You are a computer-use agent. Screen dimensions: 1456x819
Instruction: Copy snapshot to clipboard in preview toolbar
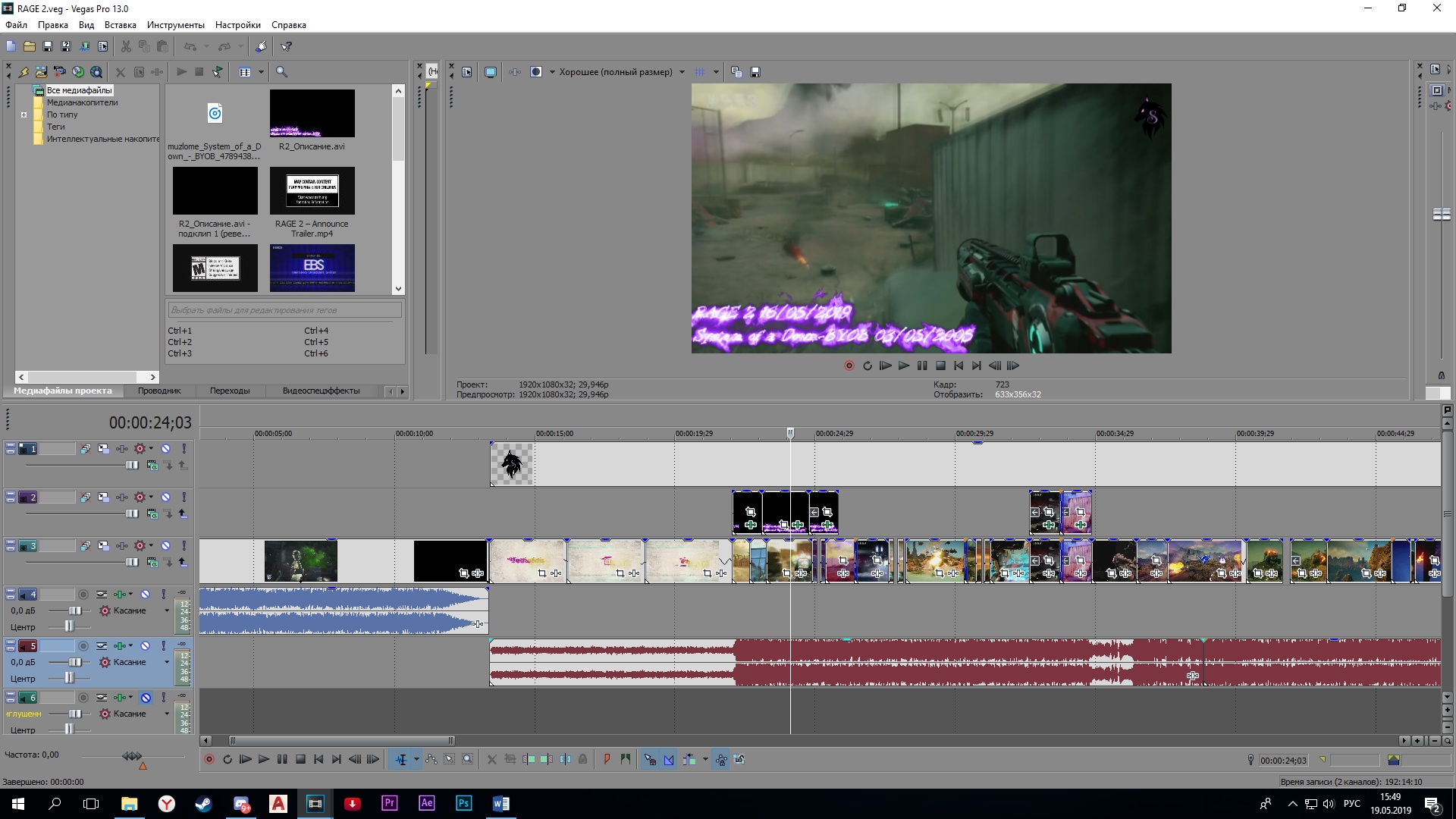(736, 72)
